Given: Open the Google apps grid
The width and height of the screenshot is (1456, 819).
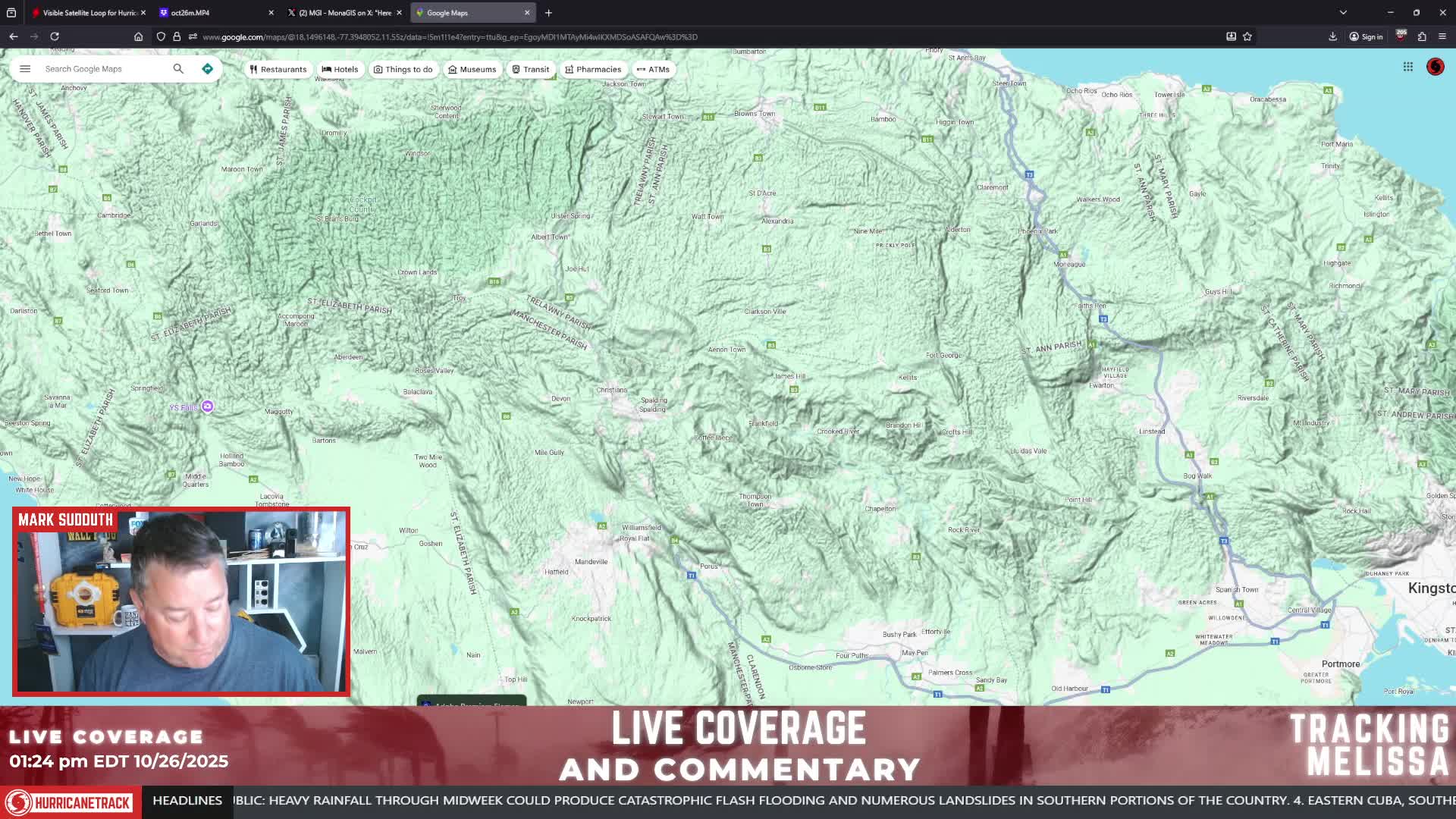Looking at the screenshot, I should coord(1407,67).
